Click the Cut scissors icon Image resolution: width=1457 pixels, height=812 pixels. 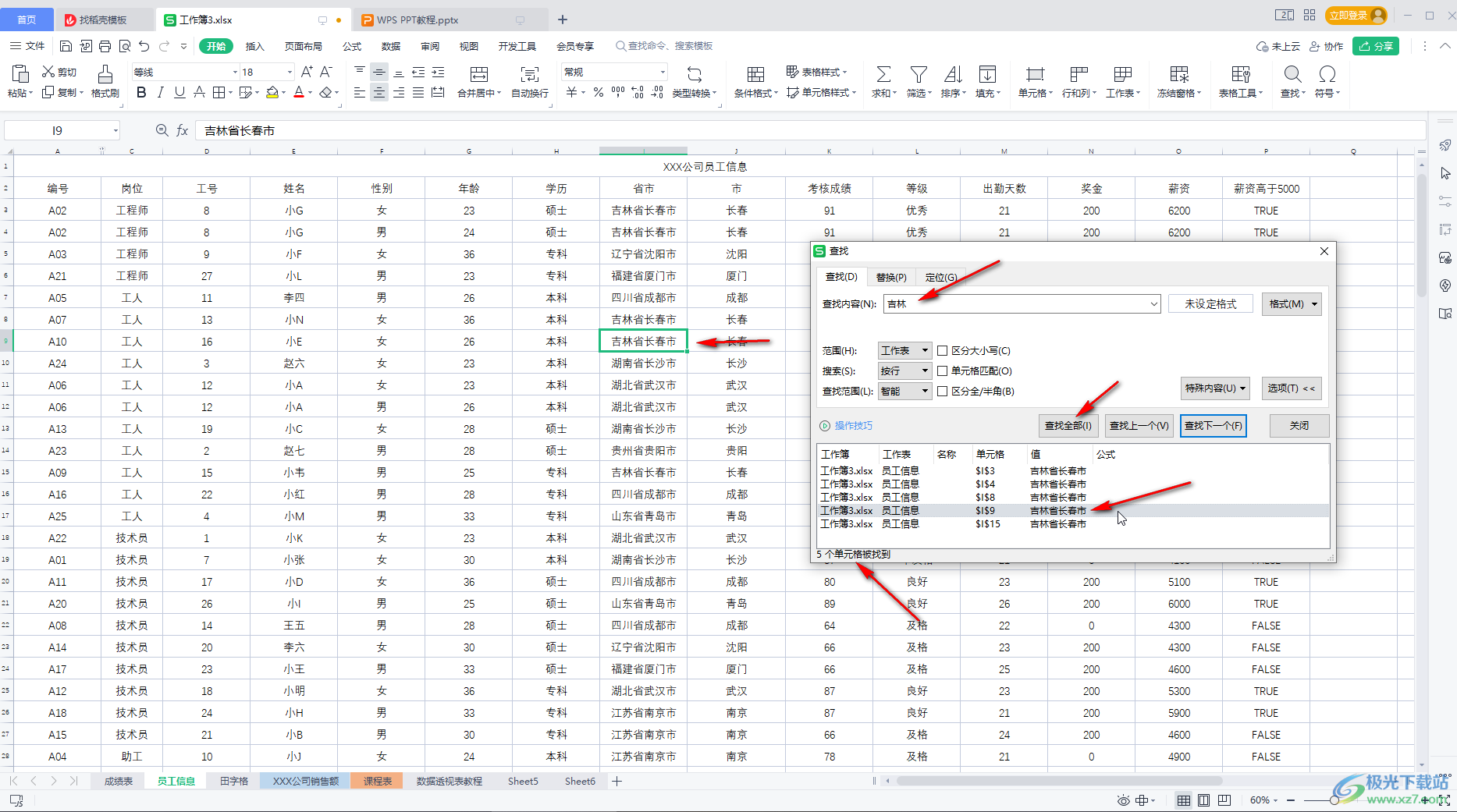tap(48, 72)
